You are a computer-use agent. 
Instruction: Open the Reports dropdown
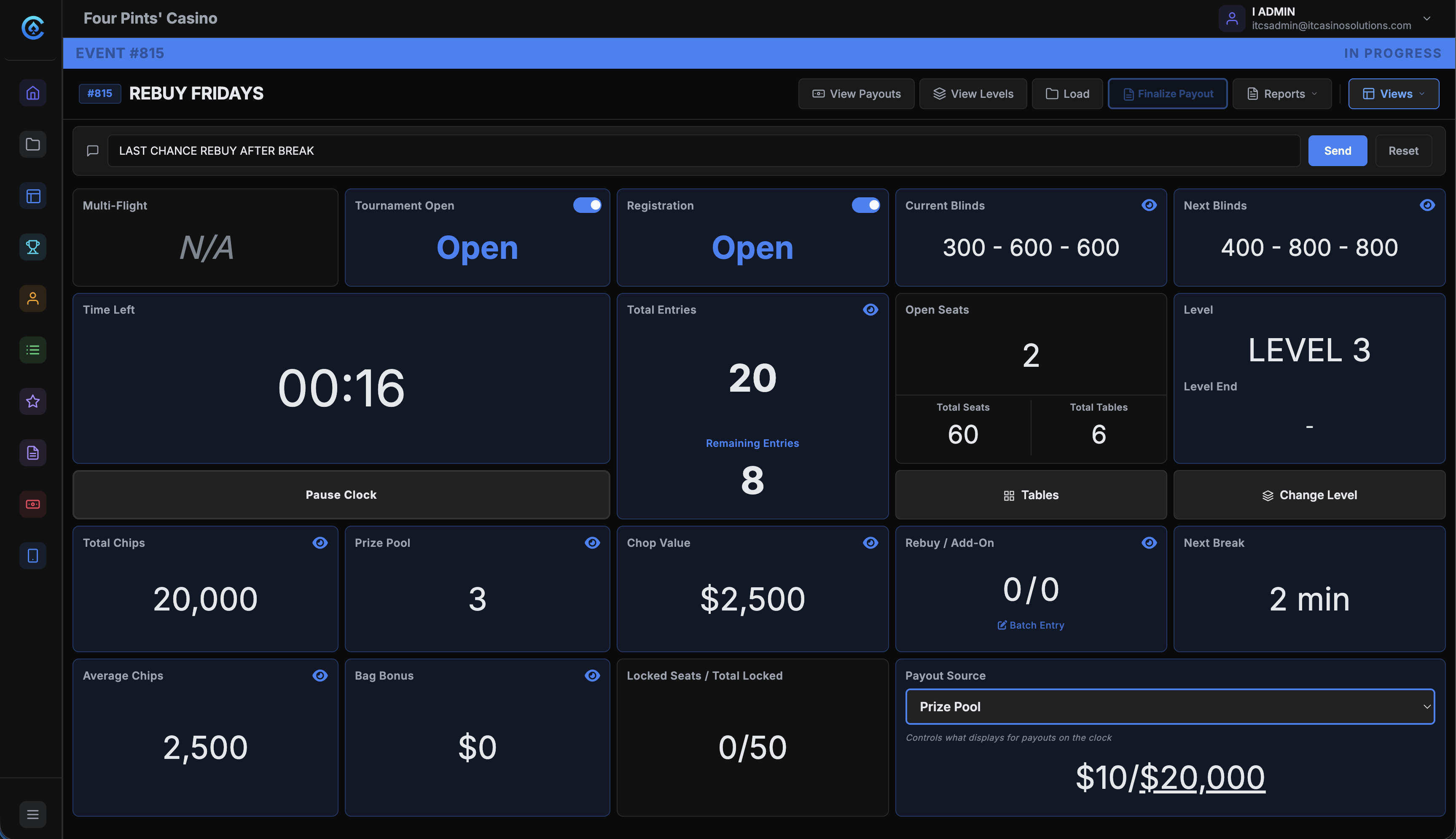pyautogui.click(x=1281, y=93)
